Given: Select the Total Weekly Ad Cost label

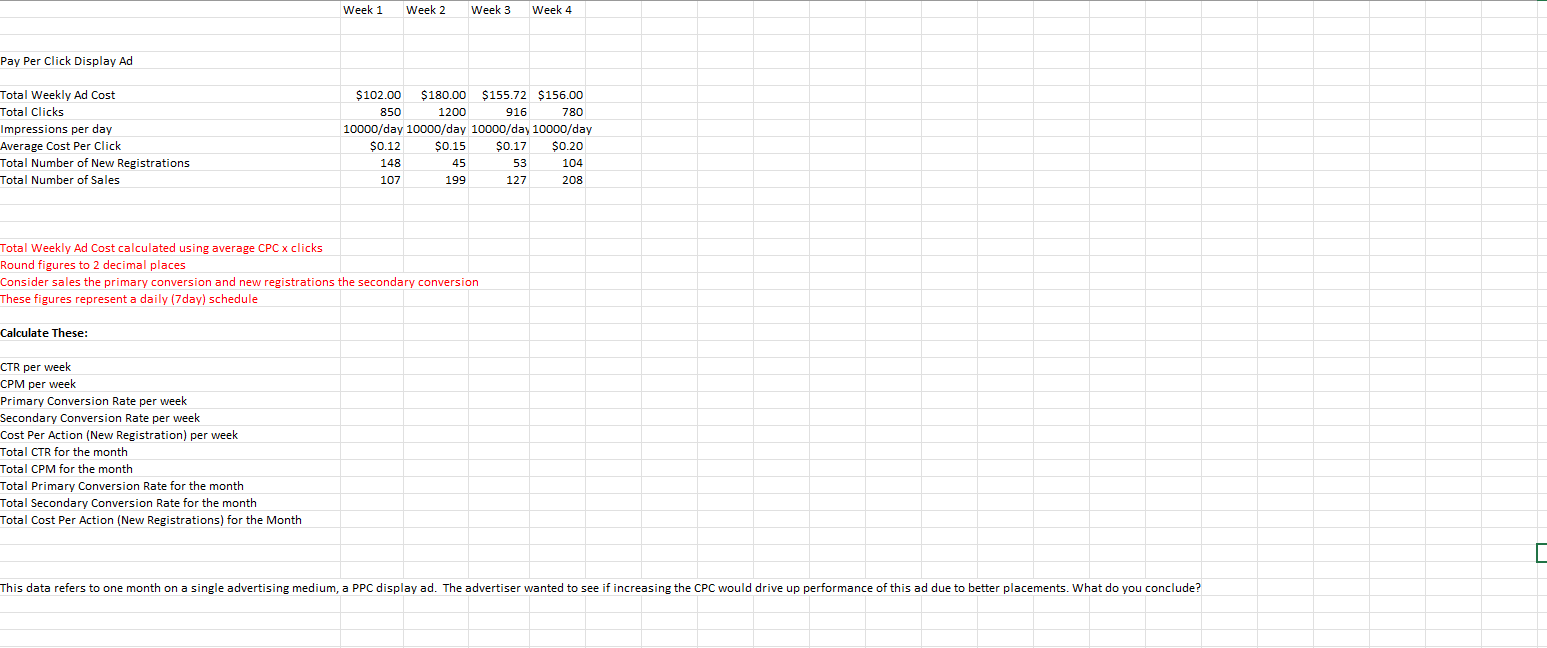Looking at the screenshot, I should click(58, 95).
